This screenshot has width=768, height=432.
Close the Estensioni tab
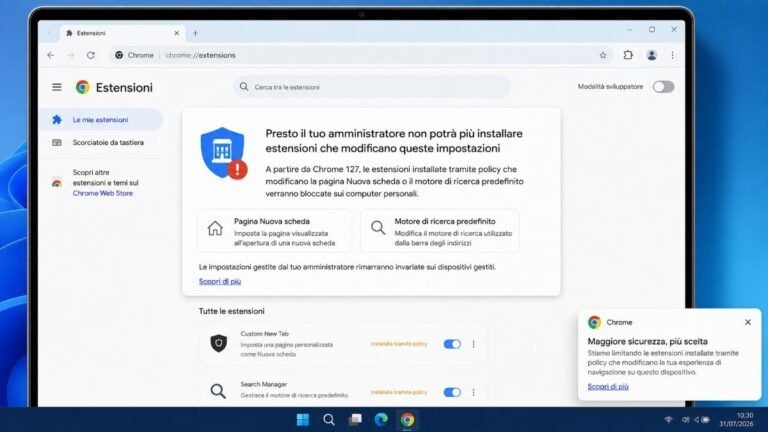point(176,33)
